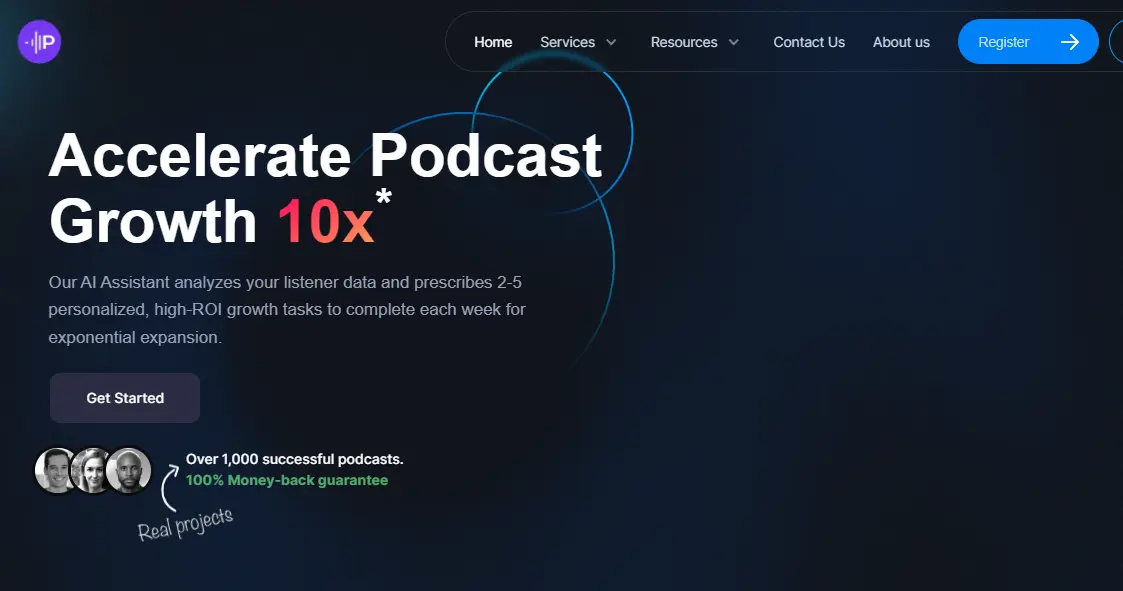Open the Services dropdown menu

click(x=567, y=42)
